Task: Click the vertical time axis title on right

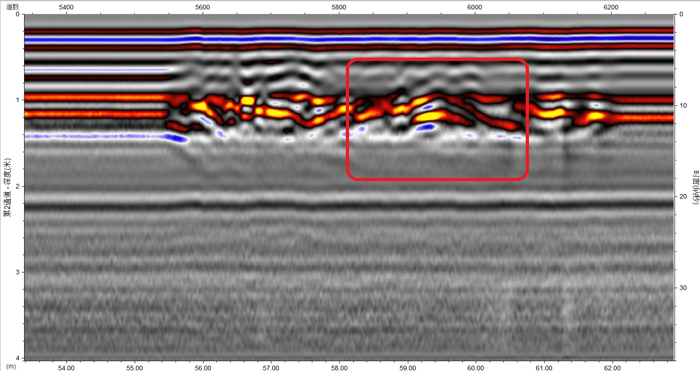Action: 695,187
